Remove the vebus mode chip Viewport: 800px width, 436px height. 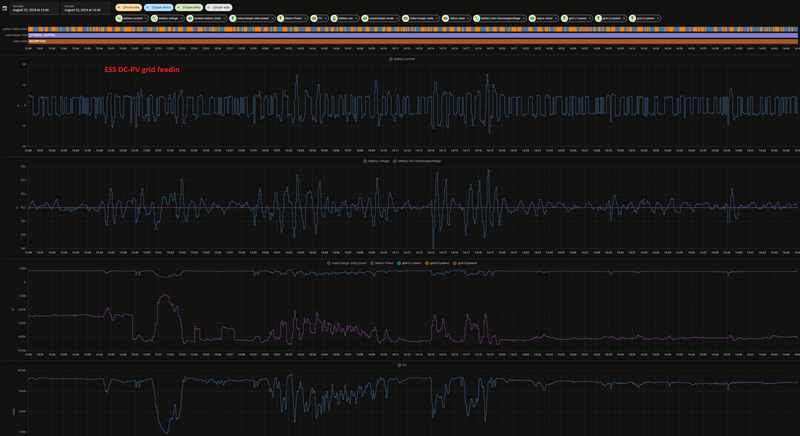[x=556, y=18]
